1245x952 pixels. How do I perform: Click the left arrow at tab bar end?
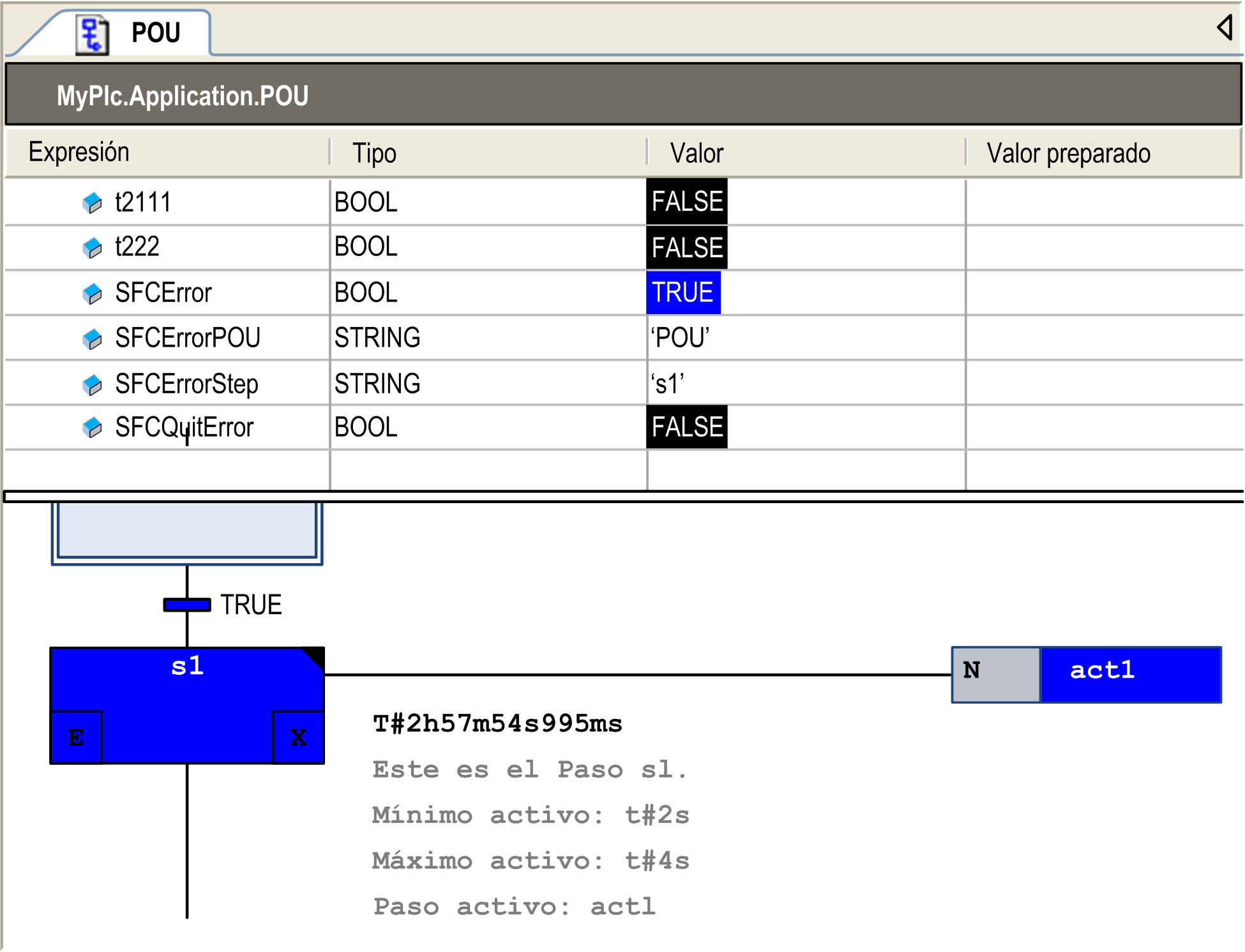click(x=1224, y=27)
